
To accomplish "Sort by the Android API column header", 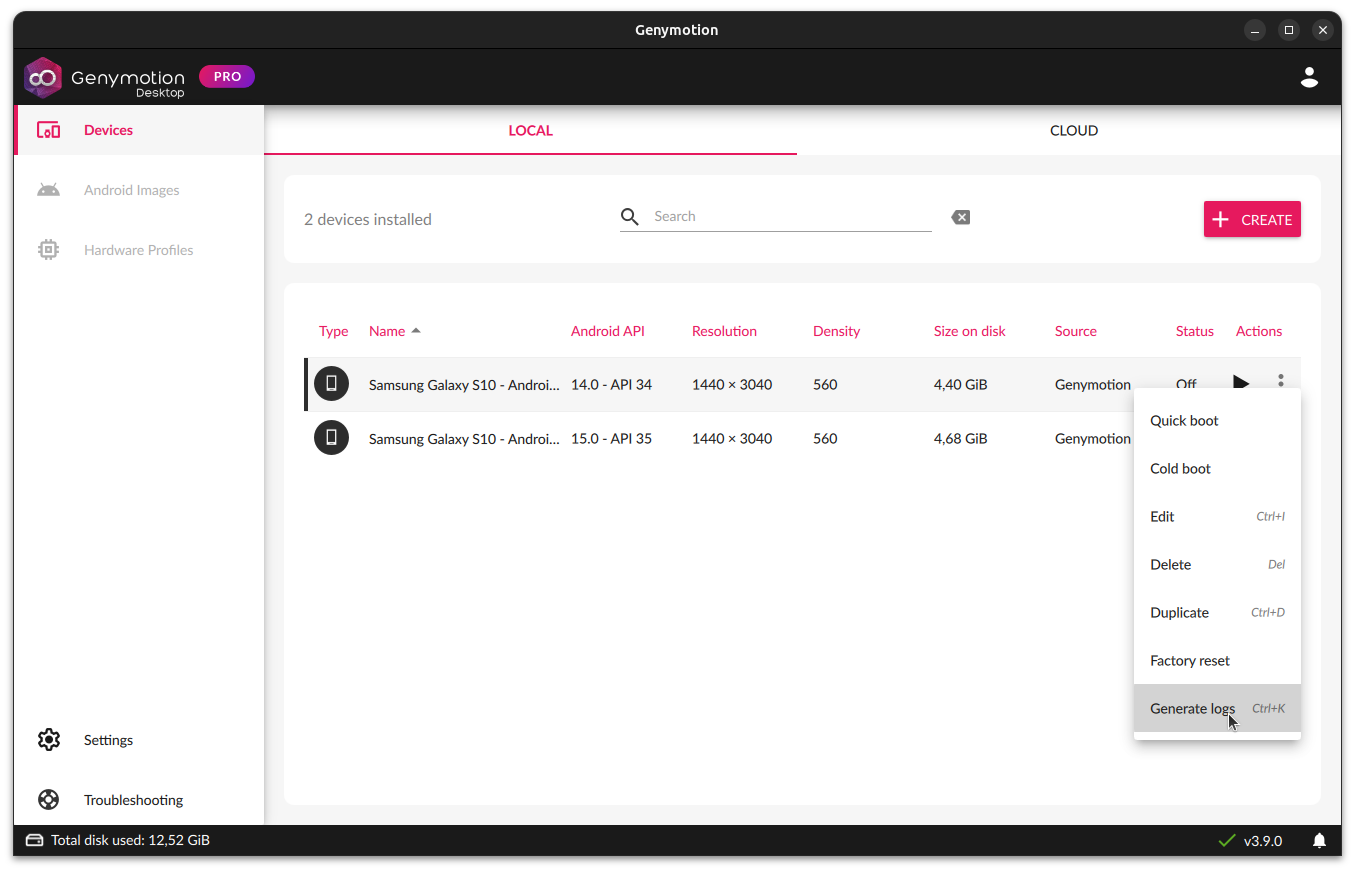I will (608, 331).
